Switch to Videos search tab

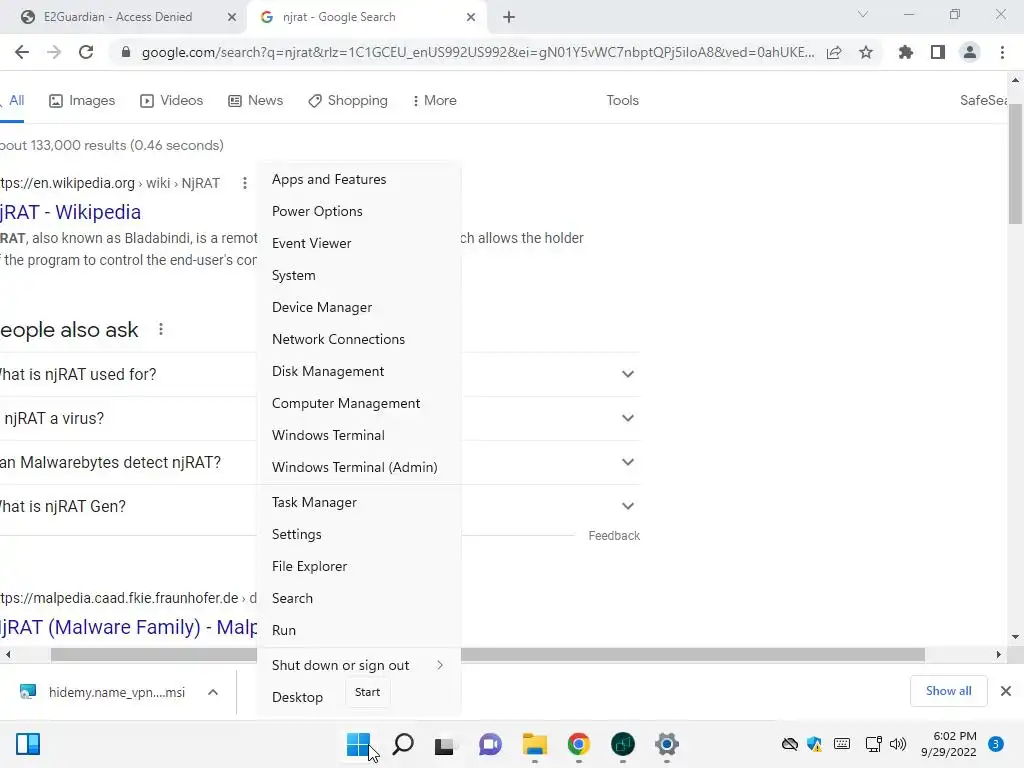[x=172, y=101]
